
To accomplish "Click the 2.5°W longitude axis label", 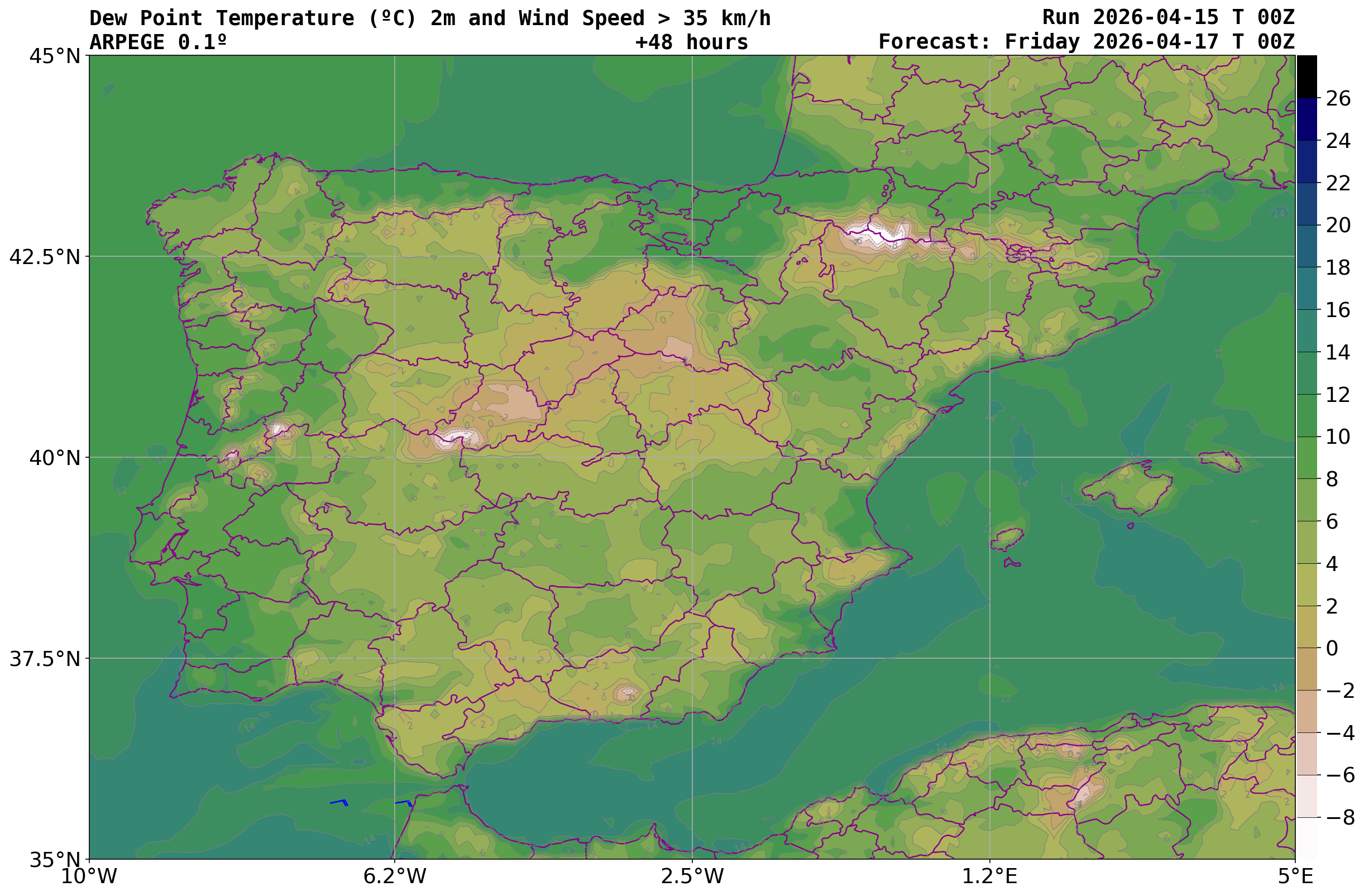I will (692, 876).
